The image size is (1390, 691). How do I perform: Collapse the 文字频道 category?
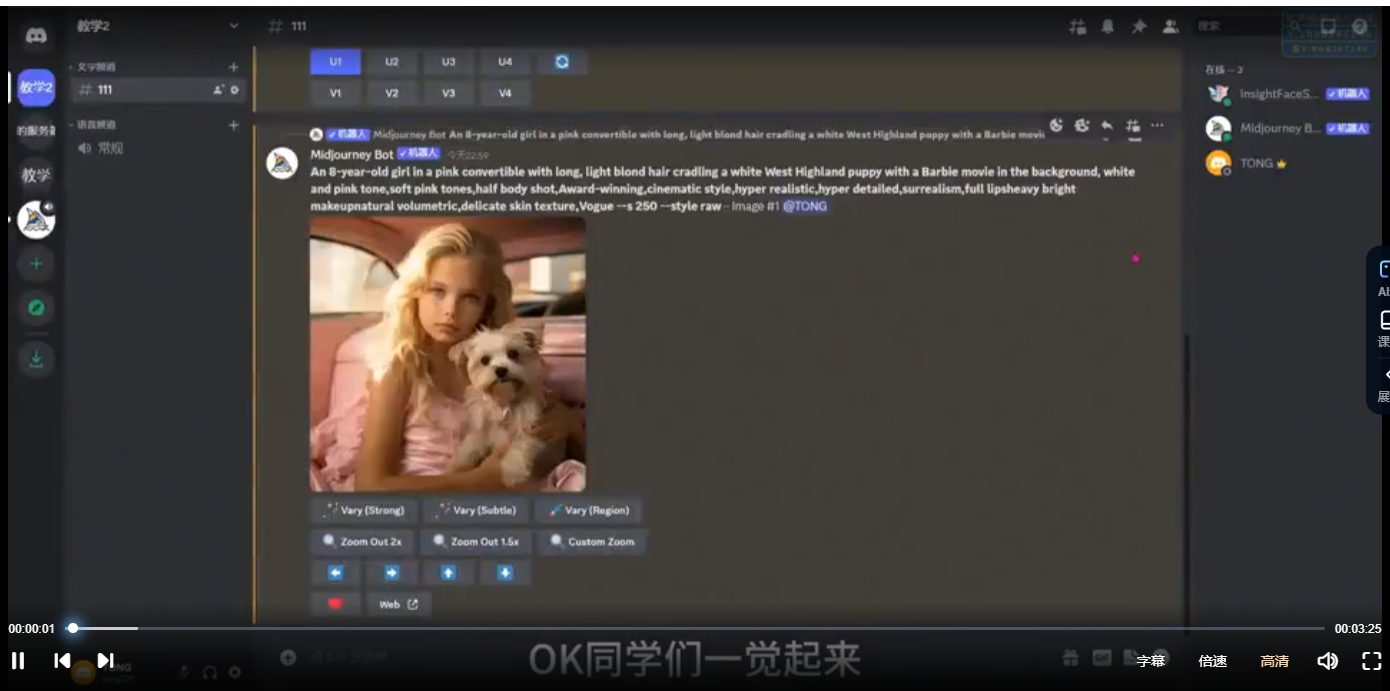[x=95, y=67]
